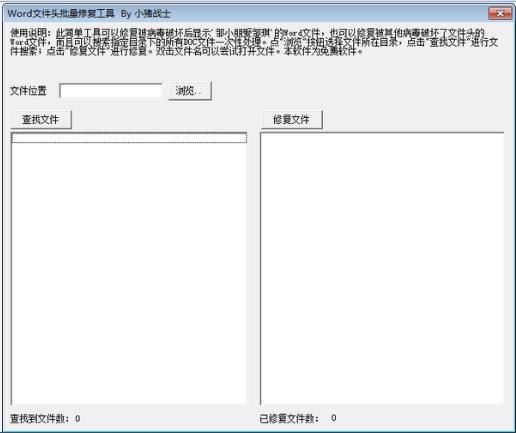Click the 使用说明 instructions text
Image resolution: width=516 pixels, height=433 pixels.
click(x=254, y=42)
